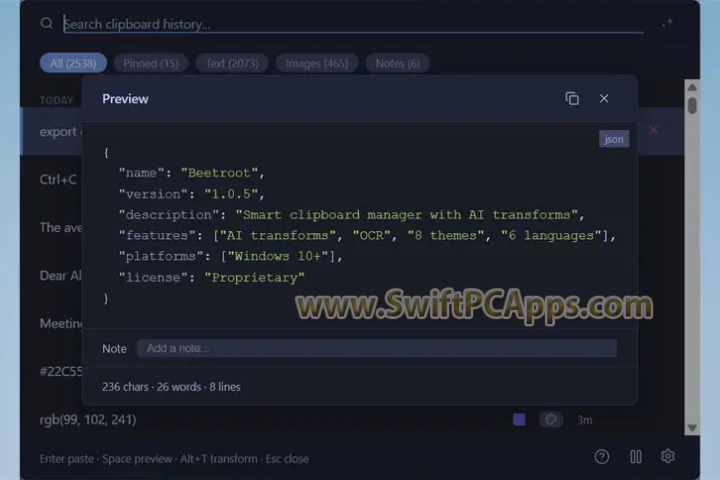Select the "The ave" clipboard entry
Screen dimensions: 720x480
(x=61, y=227)
